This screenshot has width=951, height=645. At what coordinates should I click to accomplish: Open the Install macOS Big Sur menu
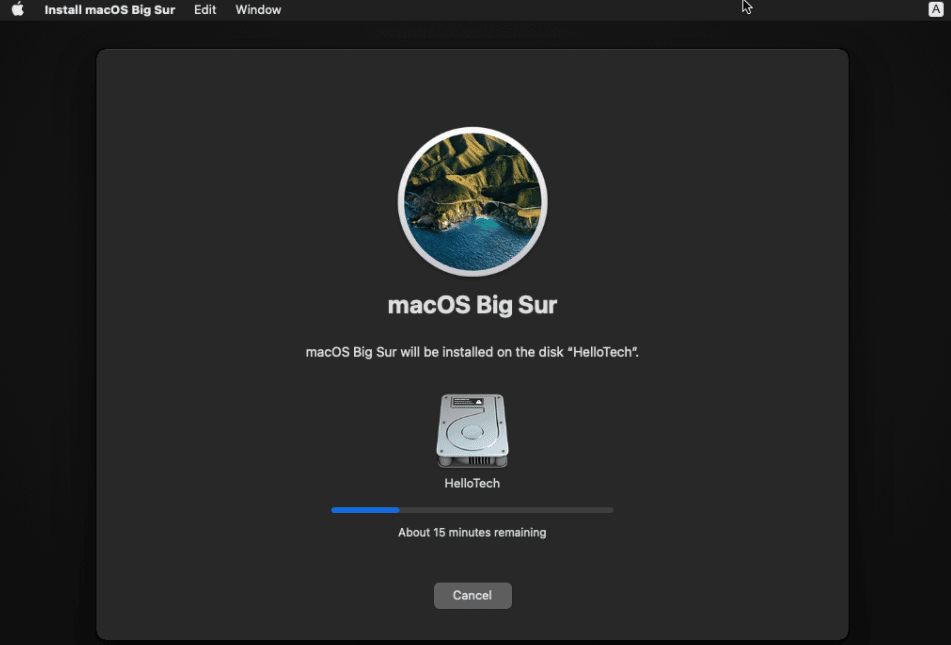click(110, 10)
